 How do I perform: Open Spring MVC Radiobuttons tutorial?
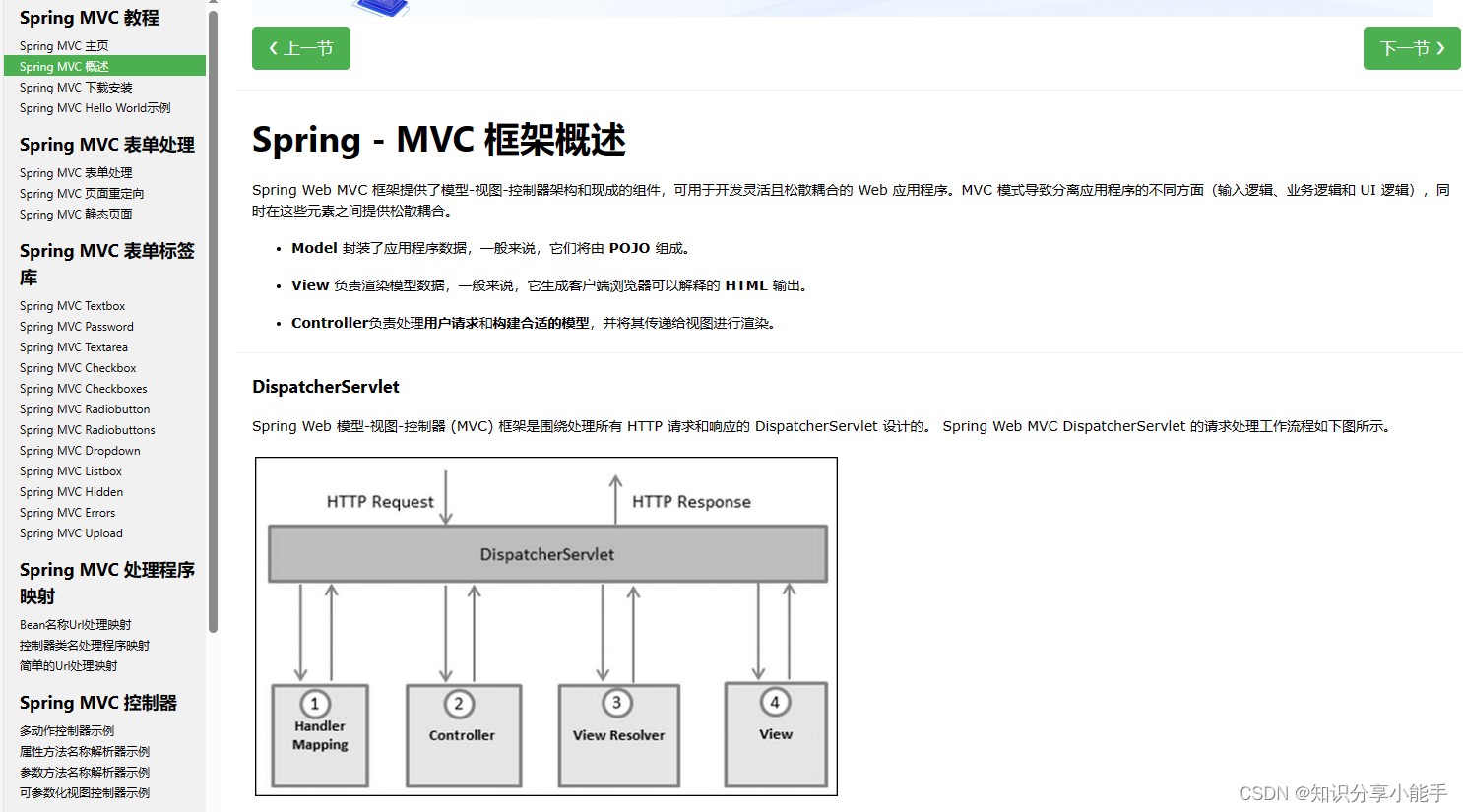point(88,430)
